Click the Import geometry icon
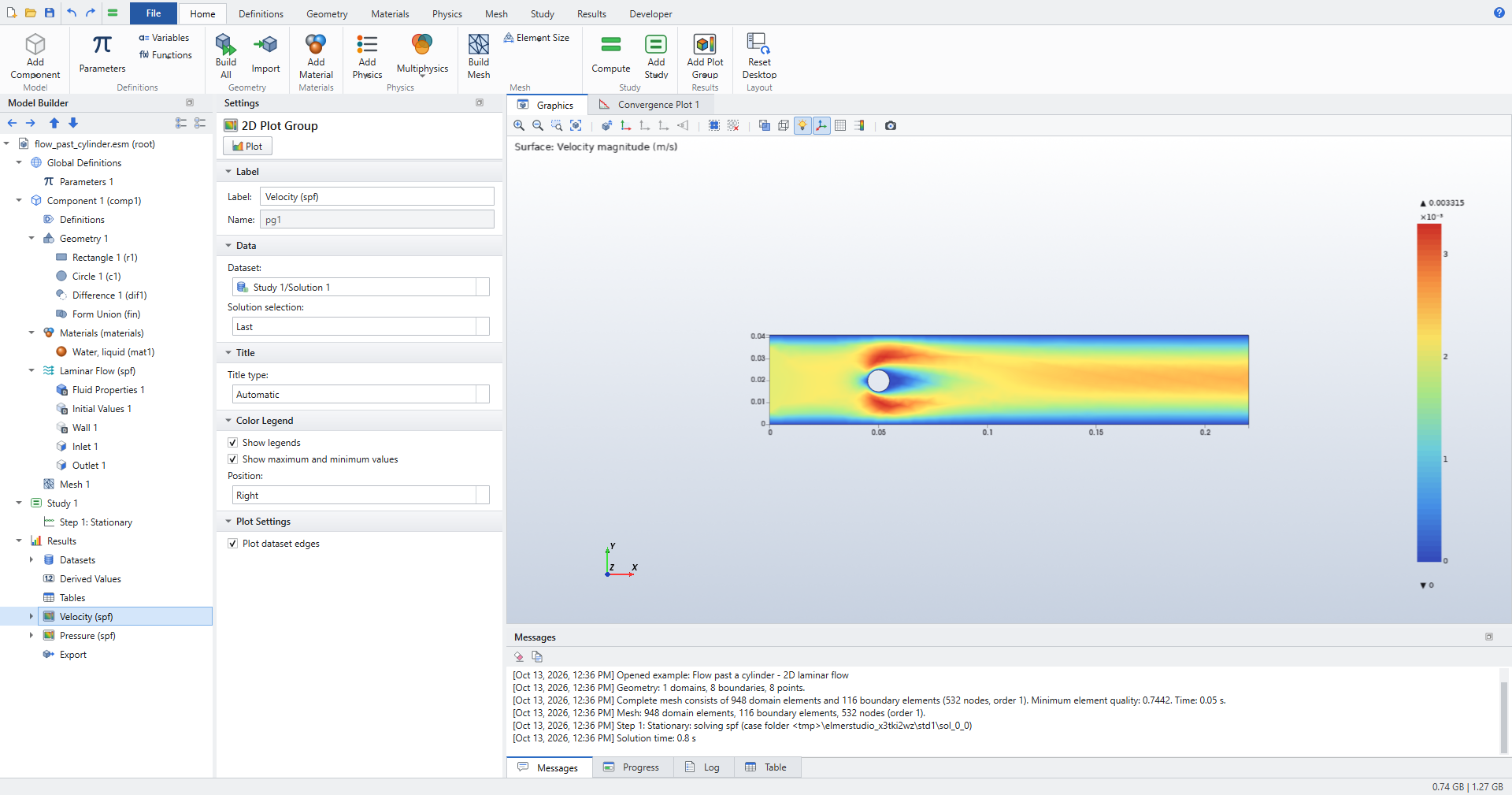The width and height of the screenshot is (1512, 795). pos(265,54)
